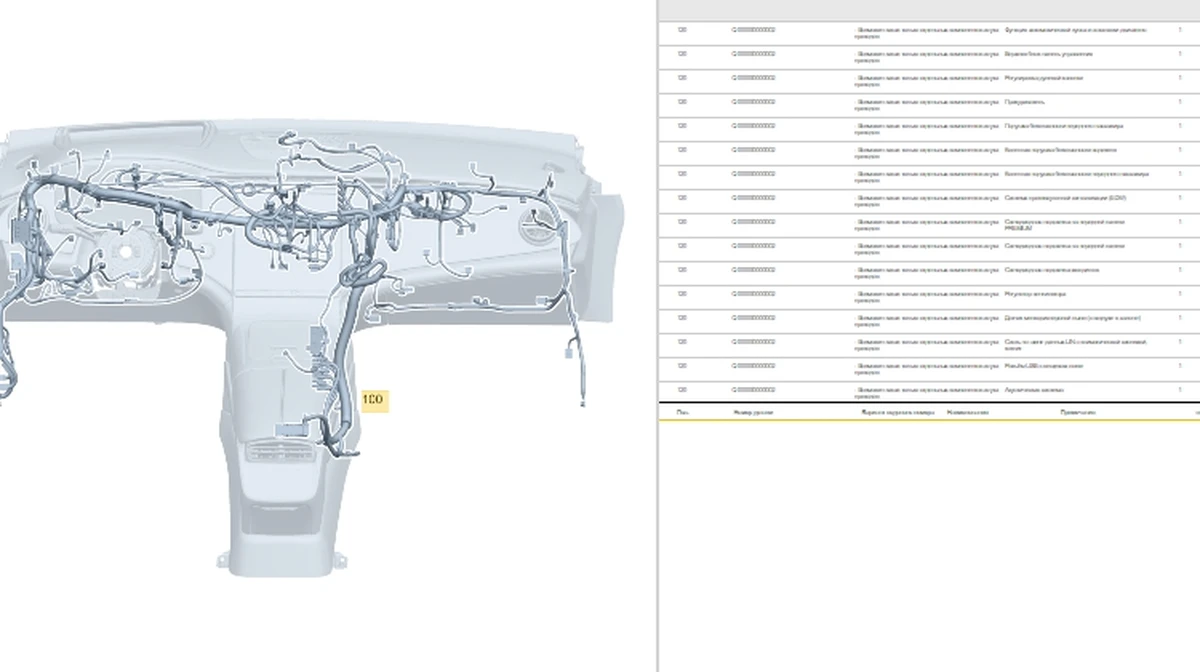Click the "Наименование" column header

[967, 412]
